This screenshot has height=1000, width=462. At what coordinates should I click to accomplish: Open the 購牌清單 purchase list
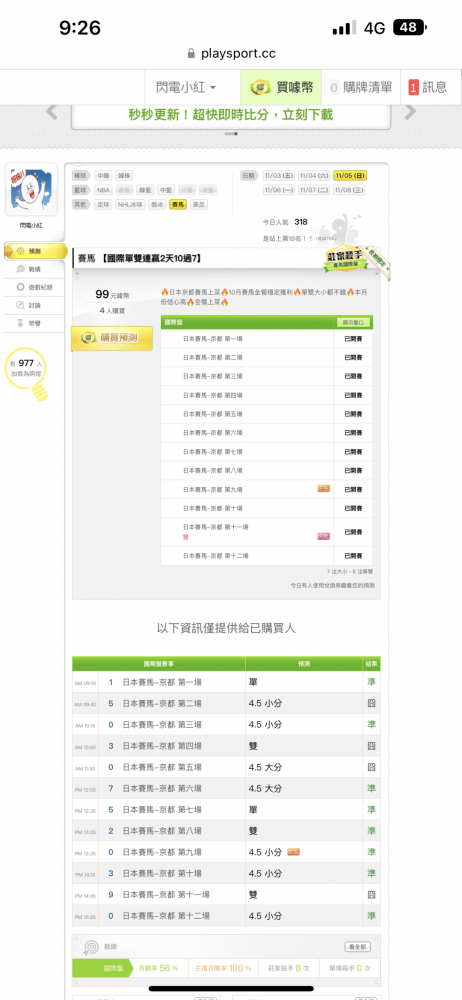(361, 87)
